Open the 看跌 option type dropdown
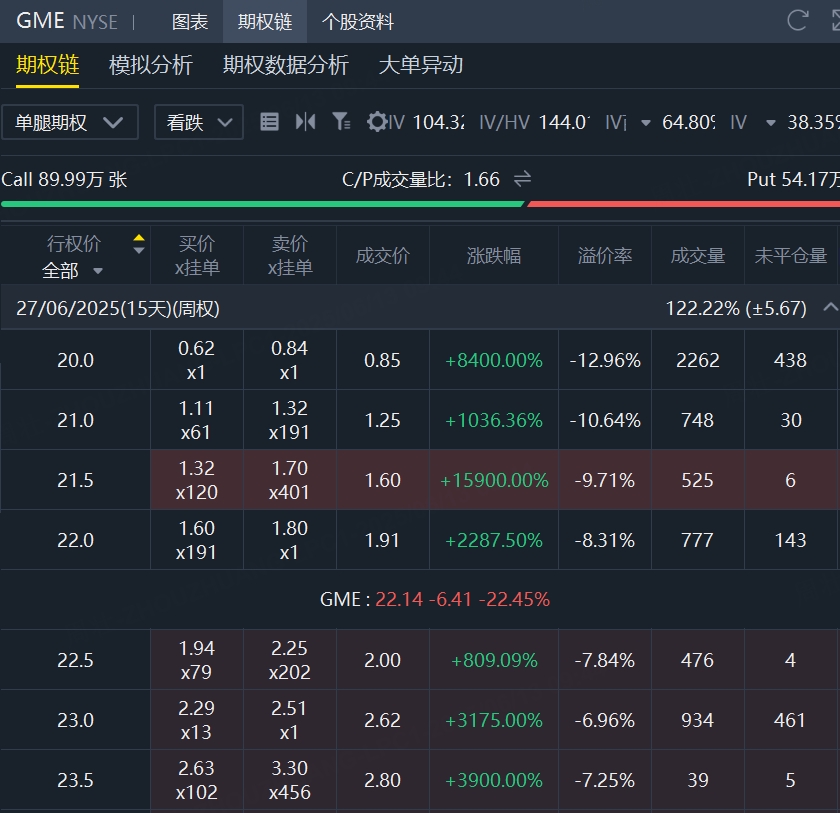Screen dimensions: 840x813 coord(199,123)
